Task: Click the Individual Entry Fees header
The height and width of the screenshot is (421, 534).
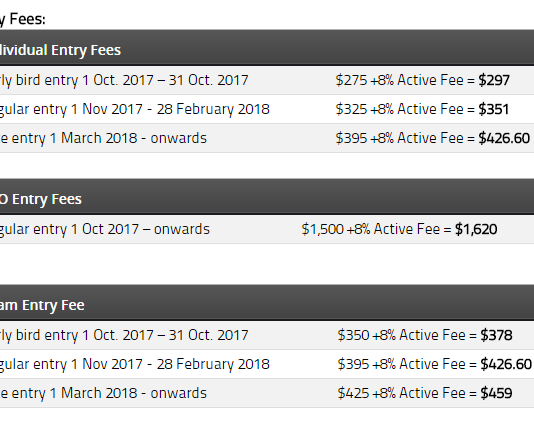Action: click(267, 48)
